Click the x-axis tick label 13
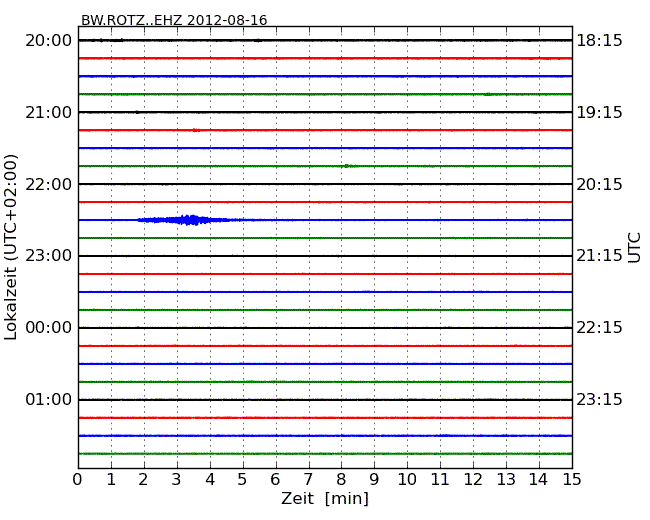Image resolution: width=650 pixels, height=520 pixels. 506,479
